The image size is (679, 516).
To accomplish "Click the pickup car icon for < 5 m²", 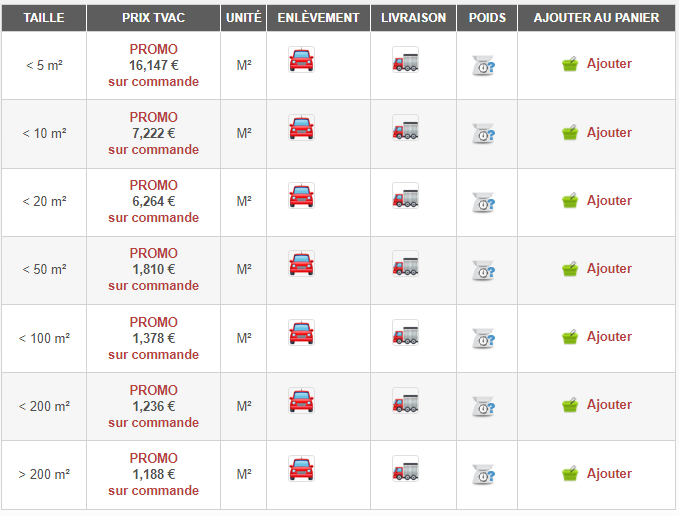I will tap(301, 60).
